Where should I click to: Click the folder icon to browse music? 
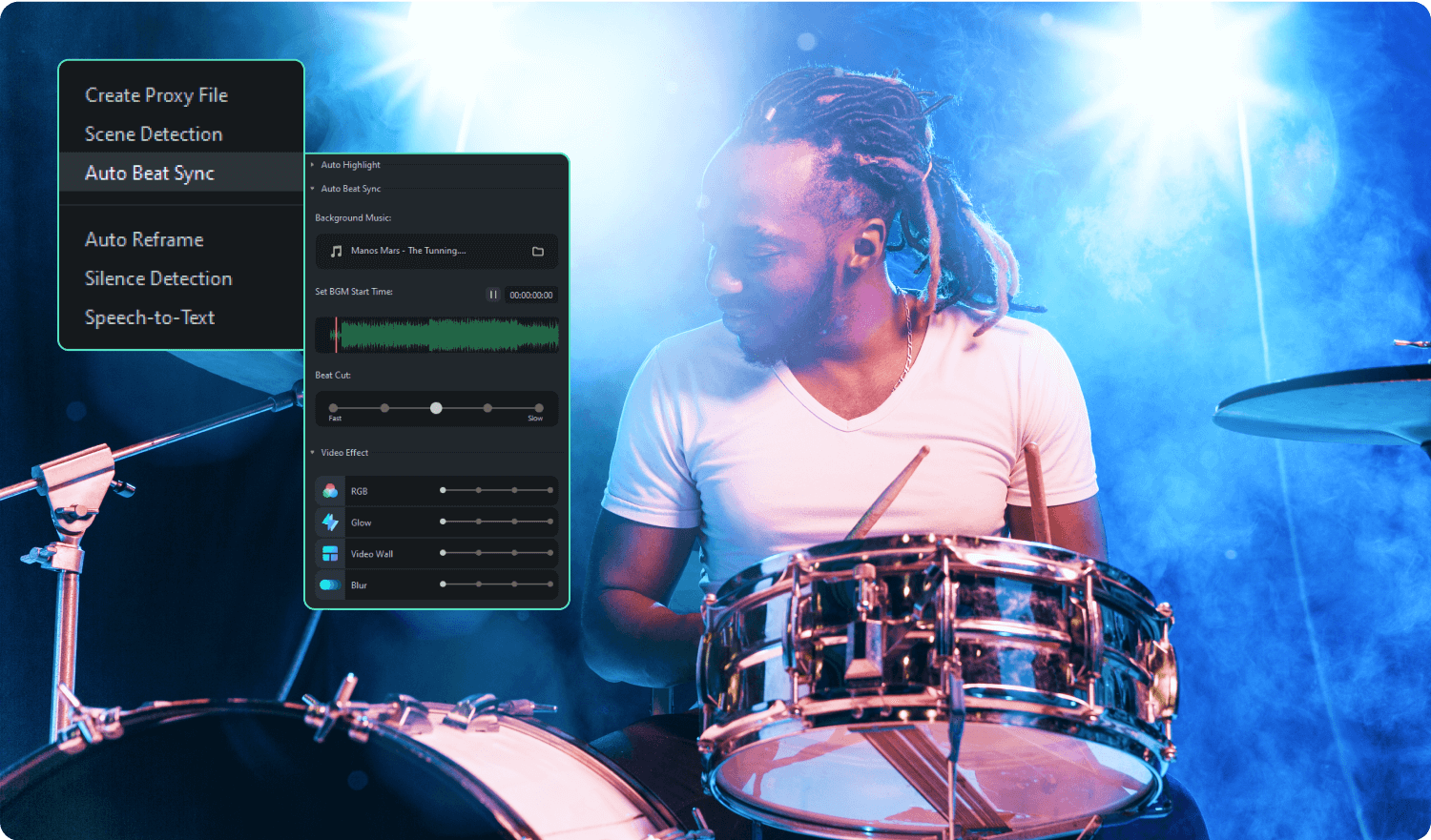[538, 252]
